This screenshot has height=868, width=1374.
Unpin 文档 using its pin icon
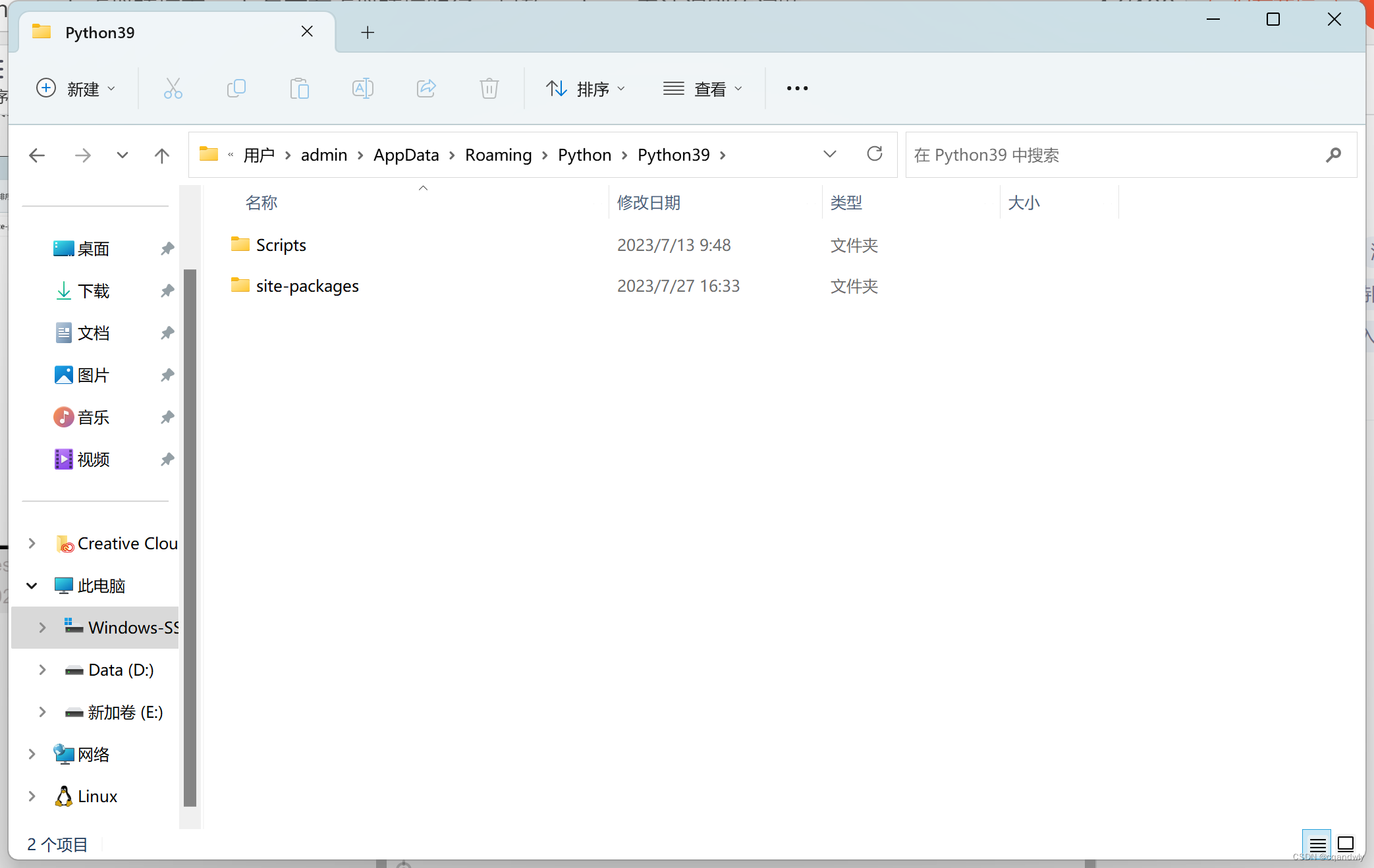167,333
